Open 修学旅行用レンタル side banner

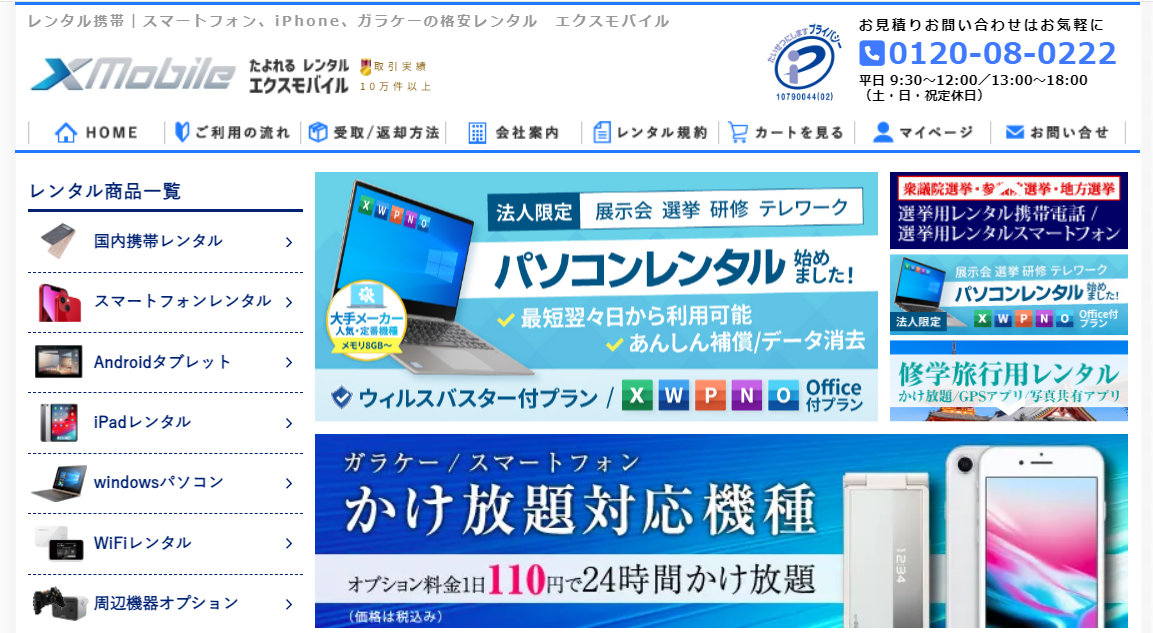1009,381
